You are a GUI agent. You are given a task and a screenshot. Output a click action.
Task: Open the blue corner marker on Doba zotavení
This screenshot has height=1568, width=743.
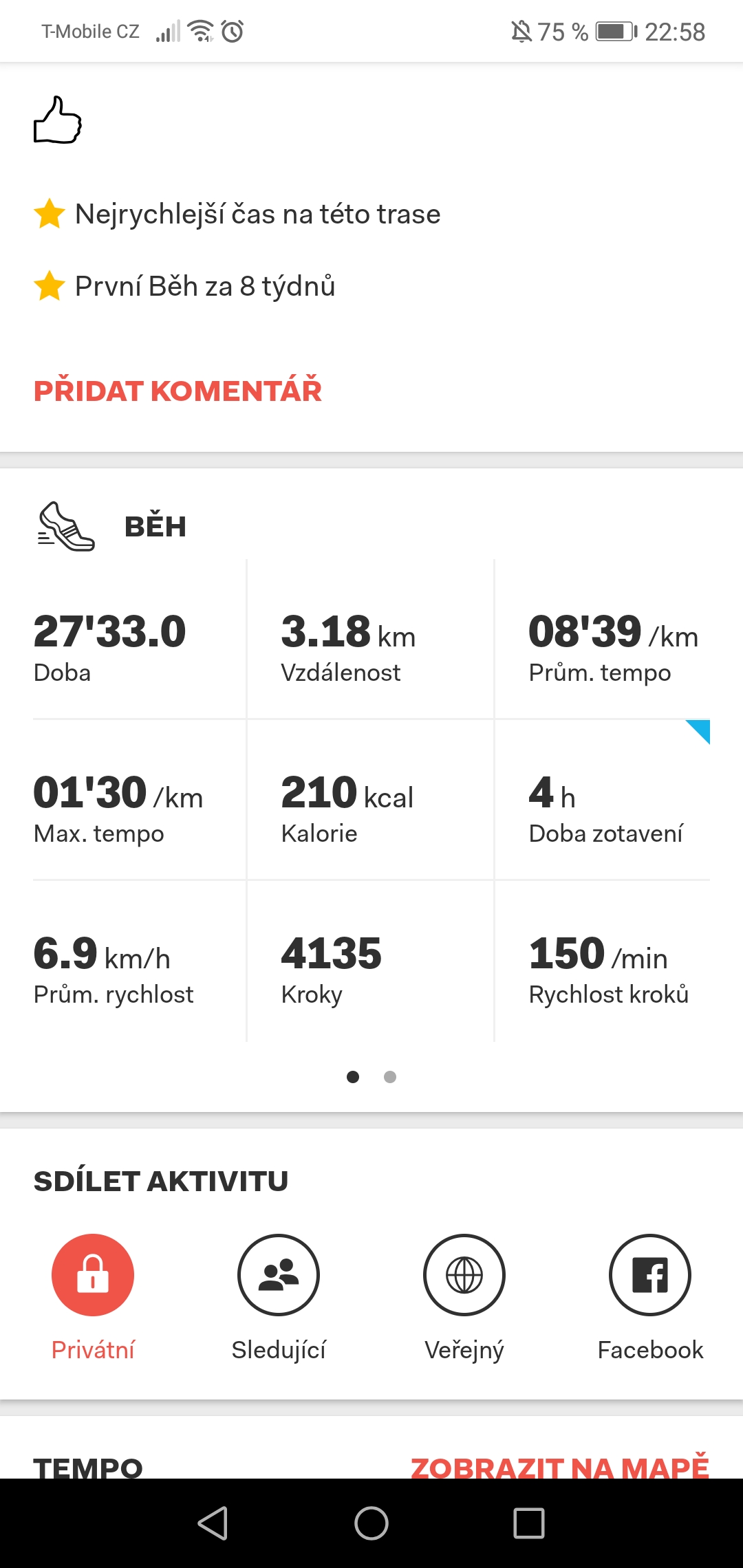(x=698, y=732)
